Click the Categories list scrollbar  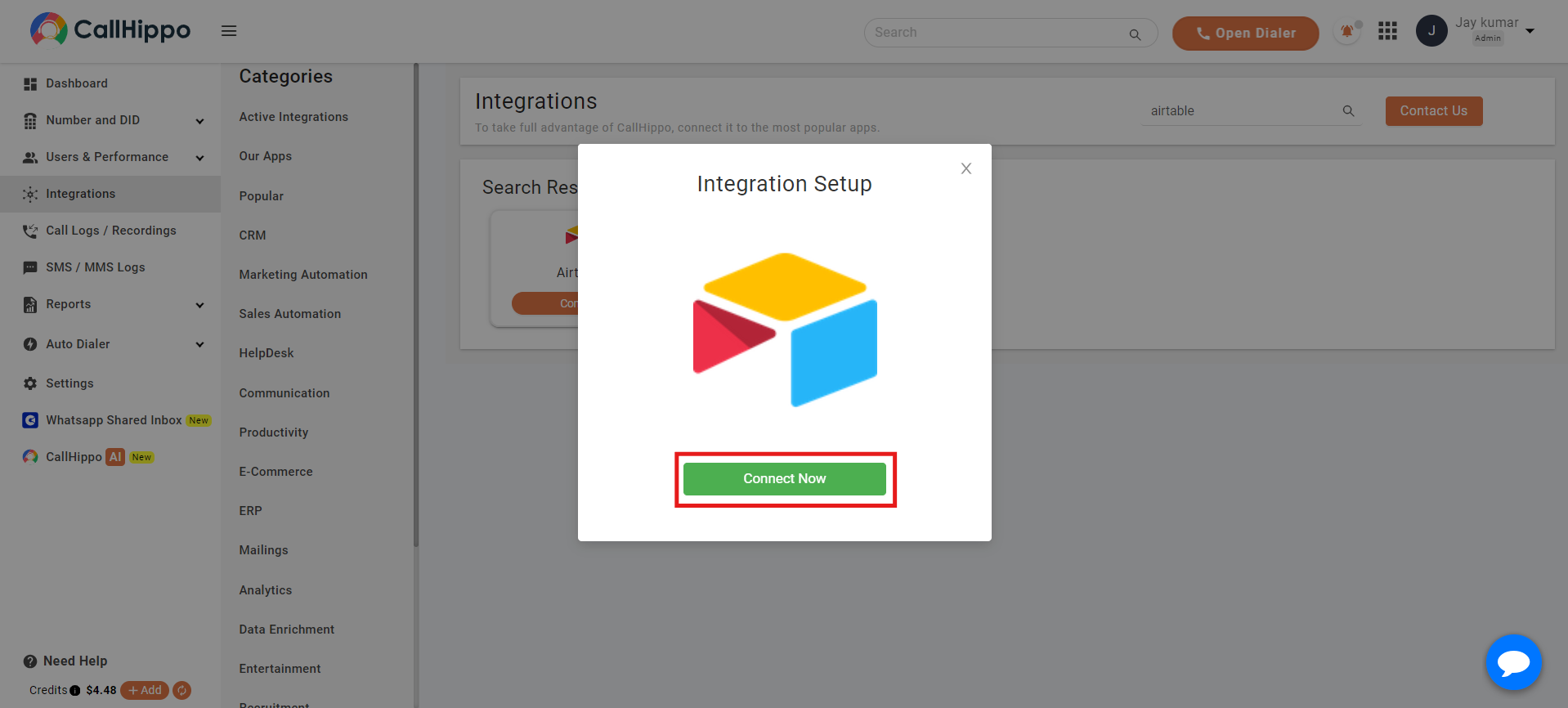[x=416, y=305]
